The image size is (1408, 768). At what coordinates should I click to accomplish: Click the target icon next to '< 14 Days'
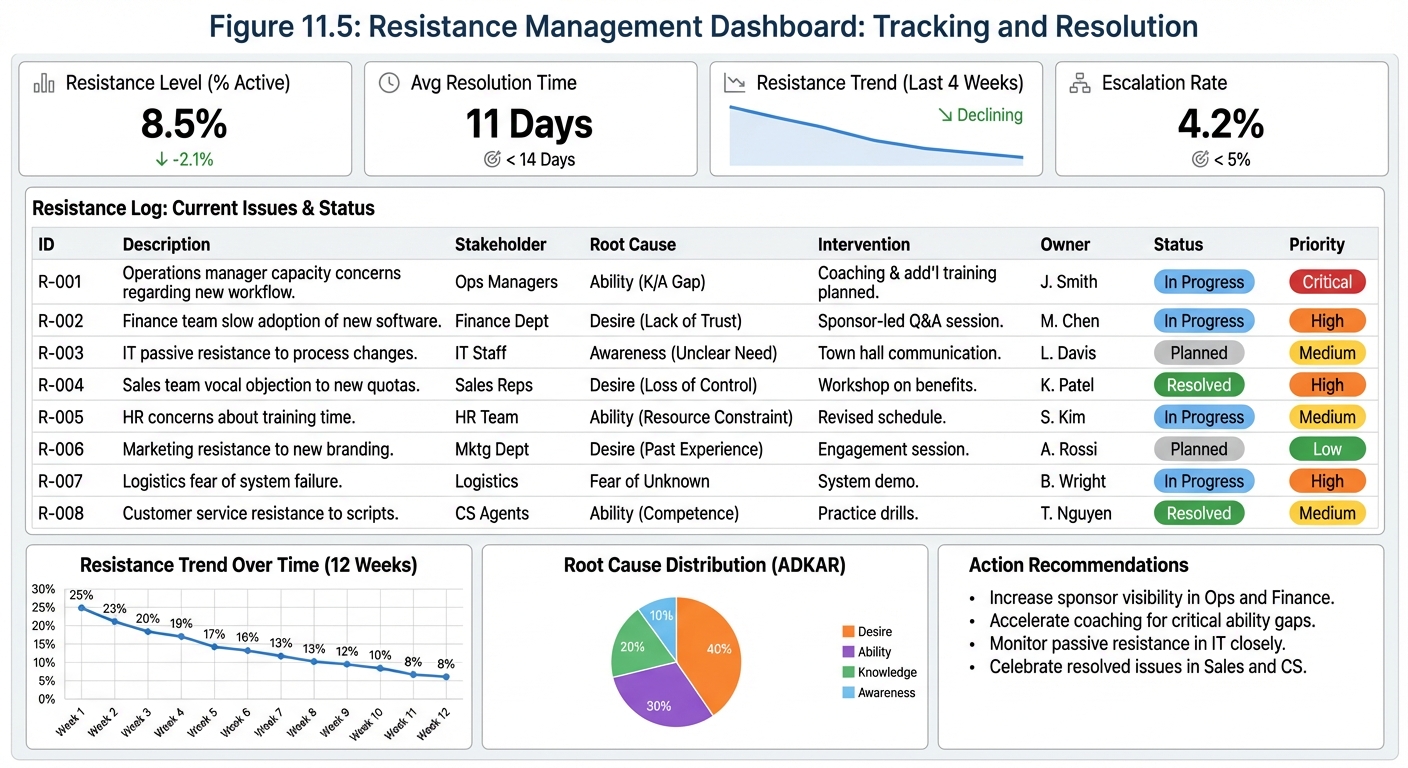(490, 158)
